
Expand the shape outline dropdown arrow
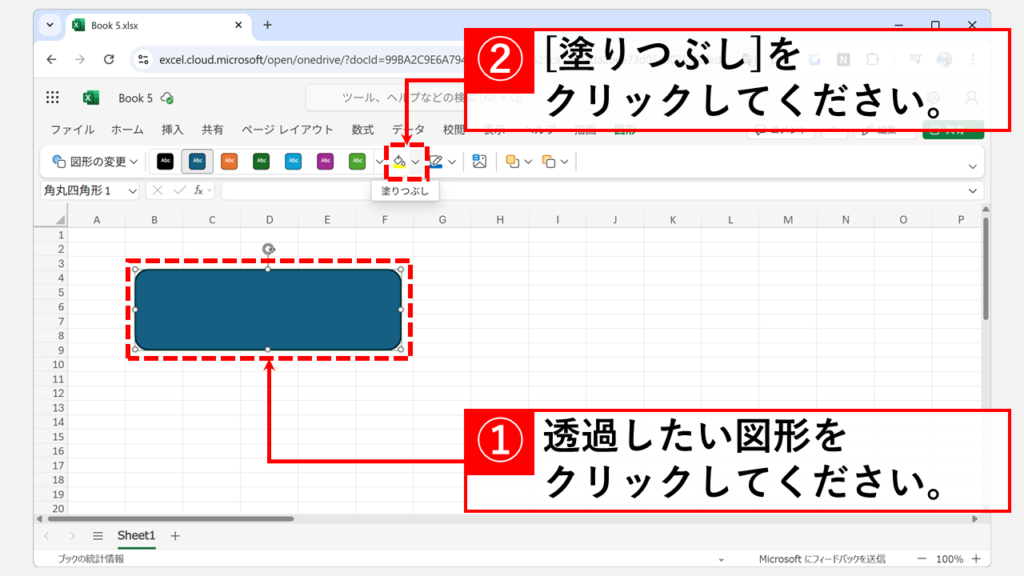point(452,162)
